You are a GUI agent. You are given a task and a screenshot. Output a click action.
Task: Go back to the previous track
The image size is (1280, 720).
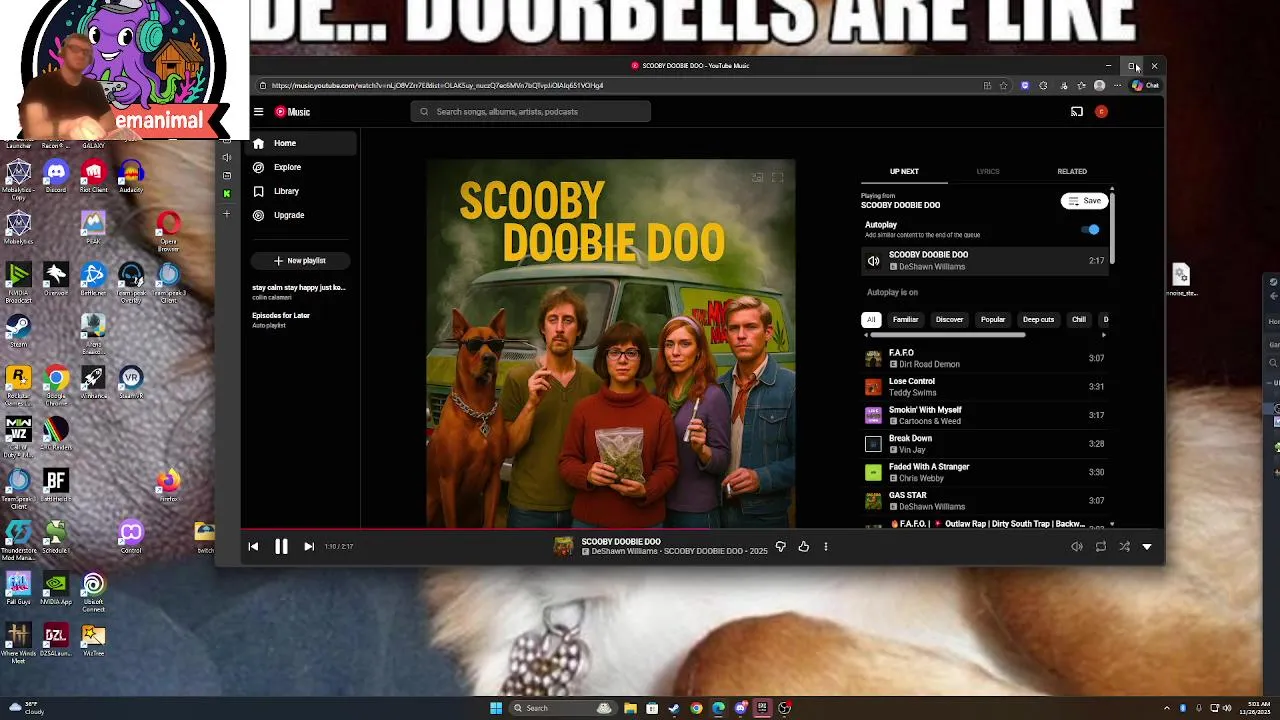(253, 547)
